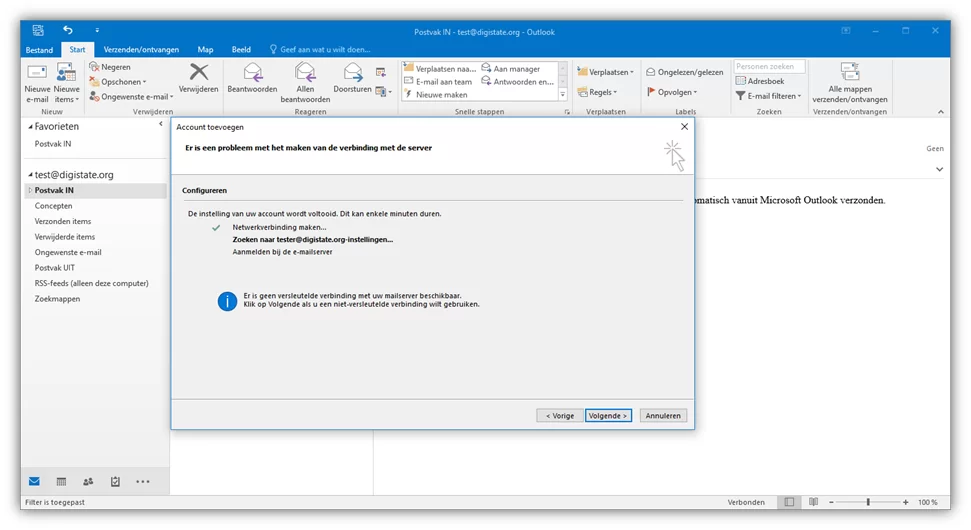The height and width of the screenshot is (530, 971).
Task: Select E-mail aan team quick step
Action: [x=438, y=82]
